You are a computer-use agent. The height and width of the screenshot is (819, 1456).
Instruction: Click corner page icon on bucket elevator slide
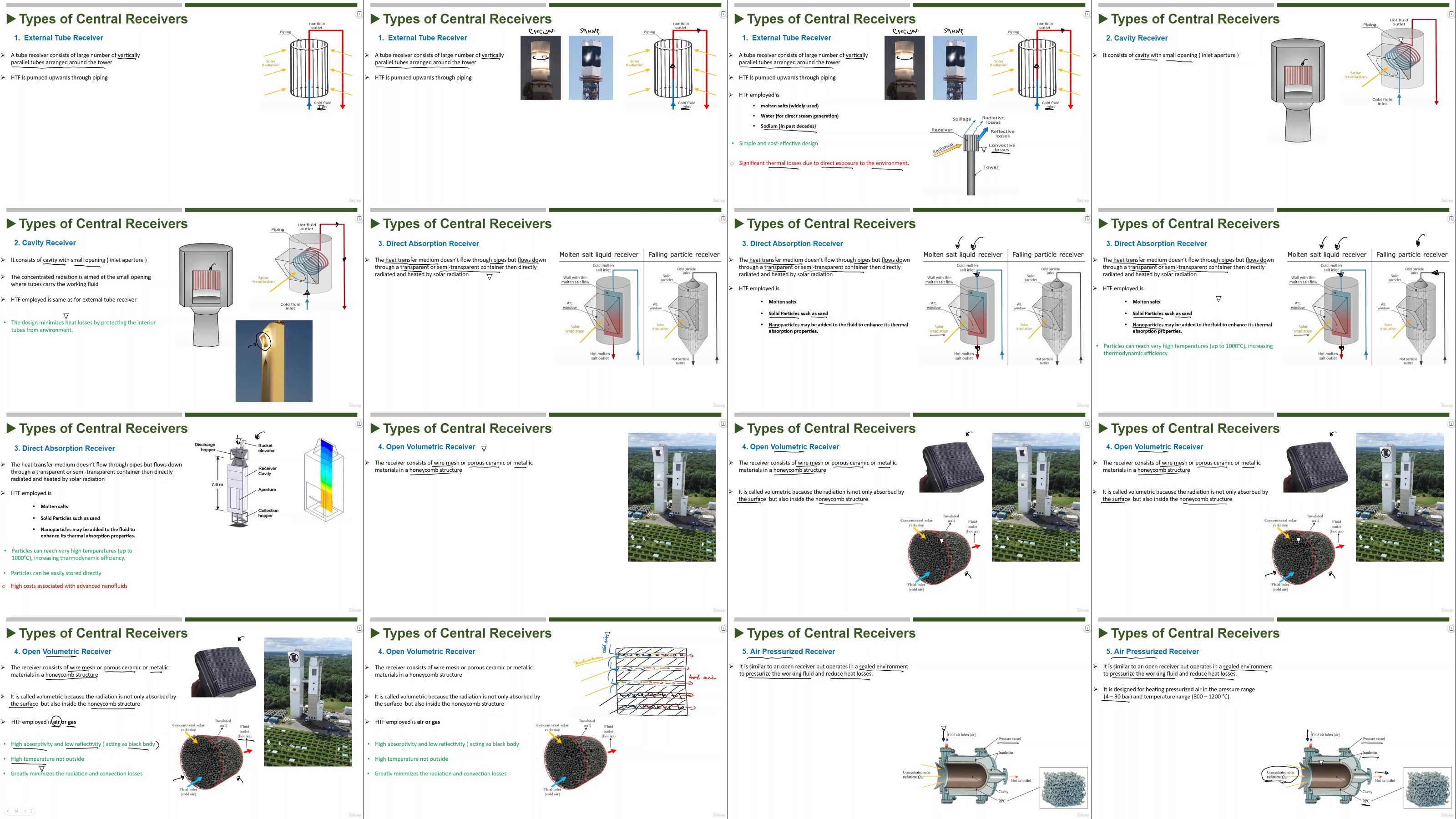pos(359,423)
